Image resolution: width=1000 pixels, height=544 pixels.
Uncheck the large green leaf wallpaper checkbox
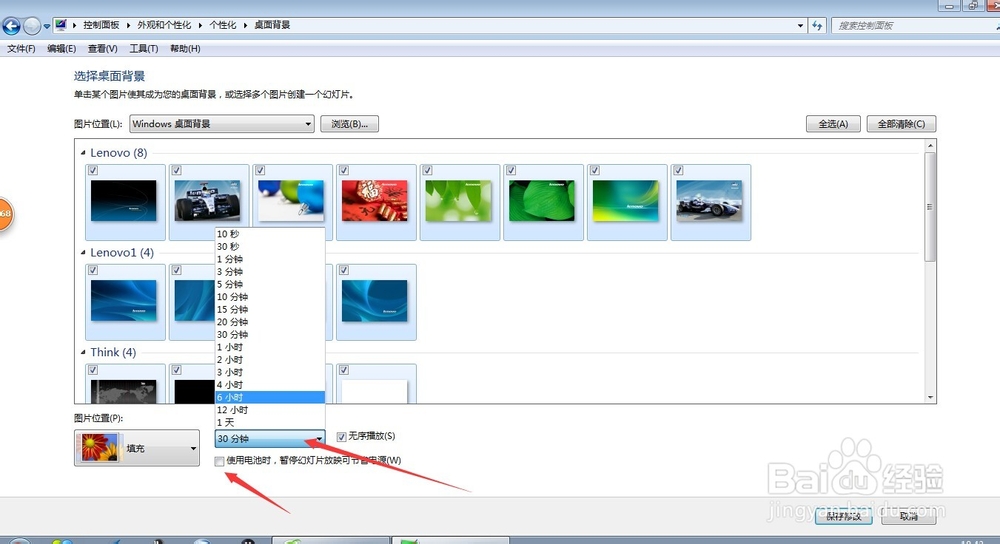pos(511,170)
